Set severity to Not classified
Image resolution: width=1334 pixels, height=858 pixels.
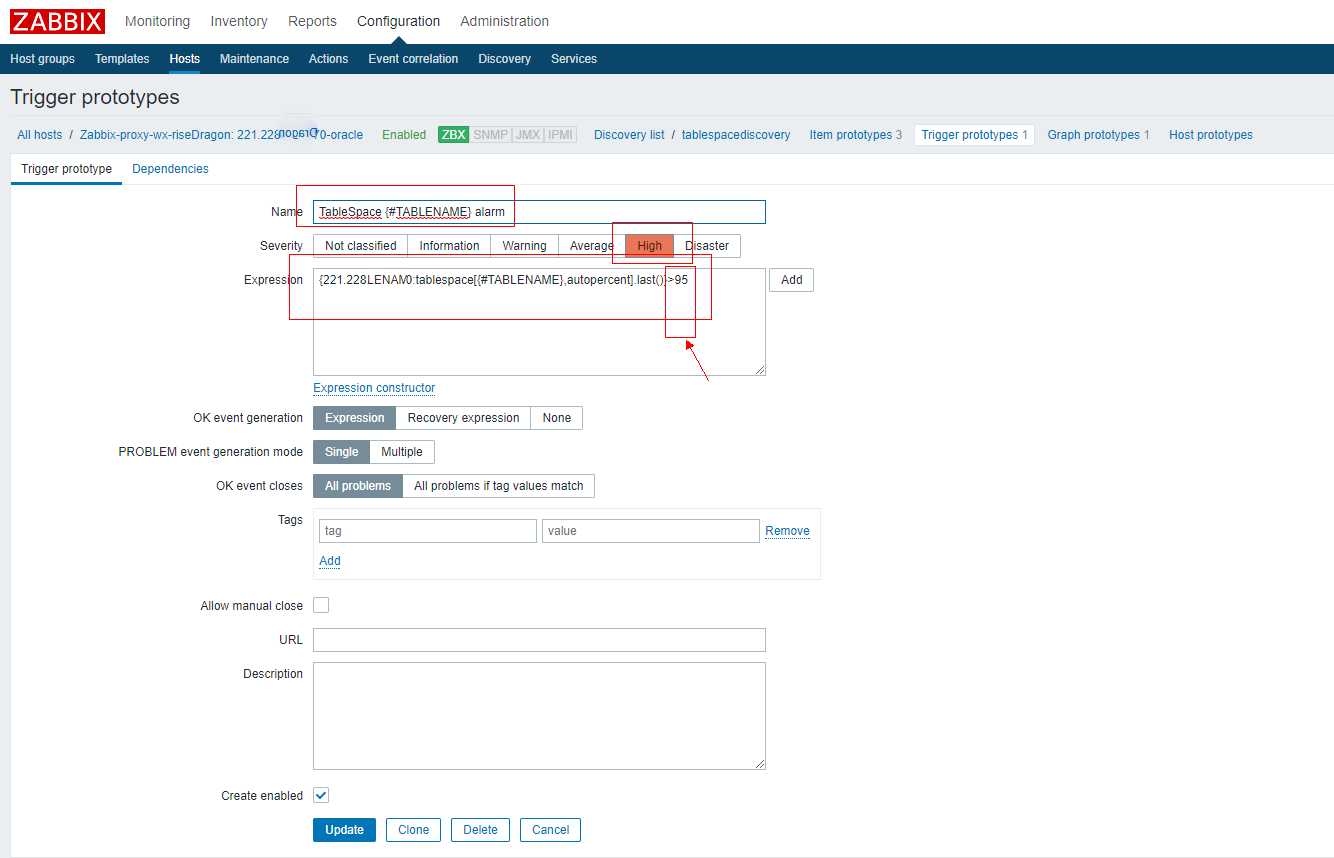point(360,246)
